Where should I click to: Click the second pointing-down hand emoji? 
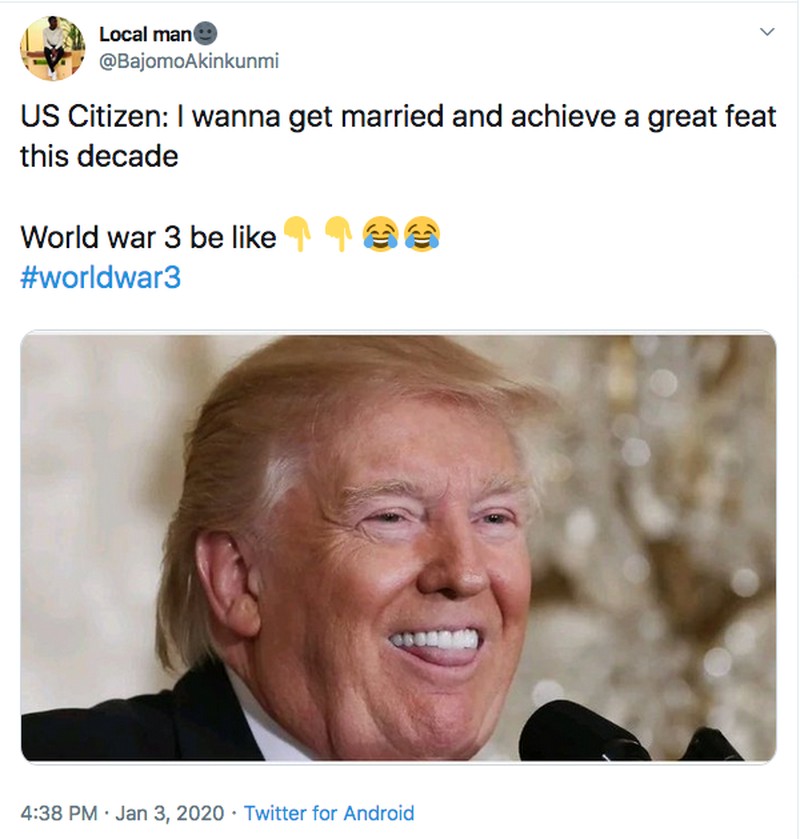point(339,235)
